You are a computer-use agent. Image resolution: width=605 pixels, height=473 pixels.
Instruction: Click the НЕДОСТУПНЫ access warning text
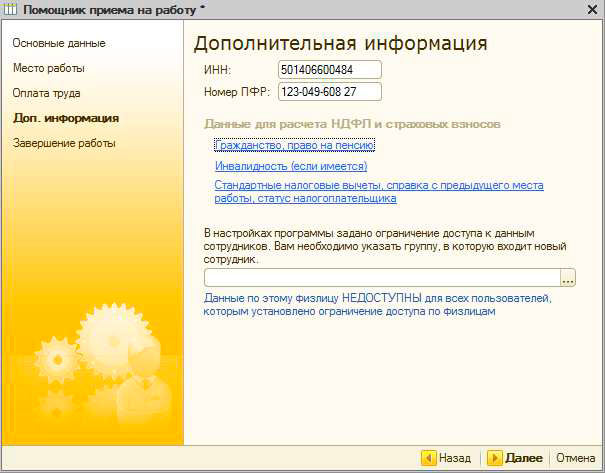pyautogui.click(x=377, y=305)
